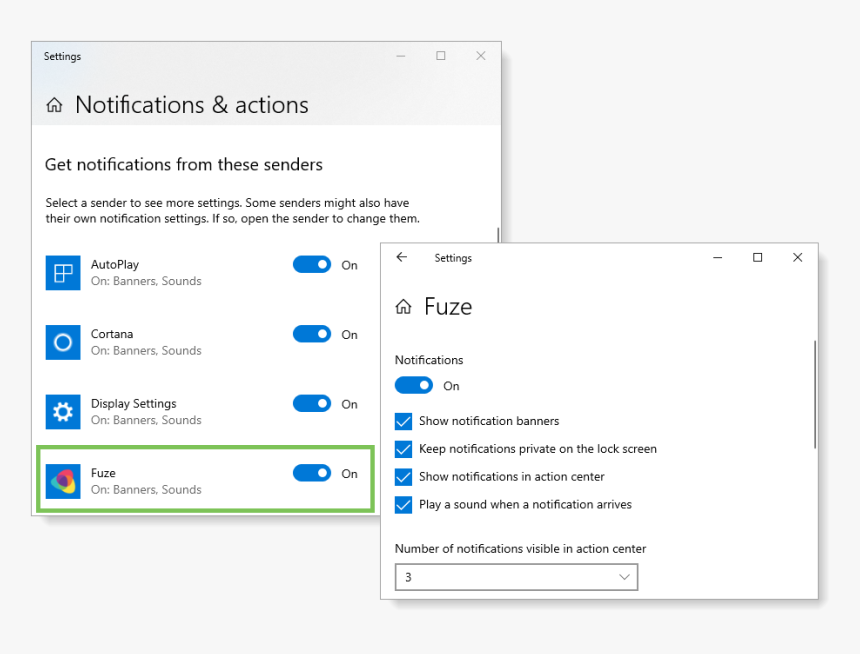
Task: Open number of visible notifications dropdown
Action: [516, 577]
